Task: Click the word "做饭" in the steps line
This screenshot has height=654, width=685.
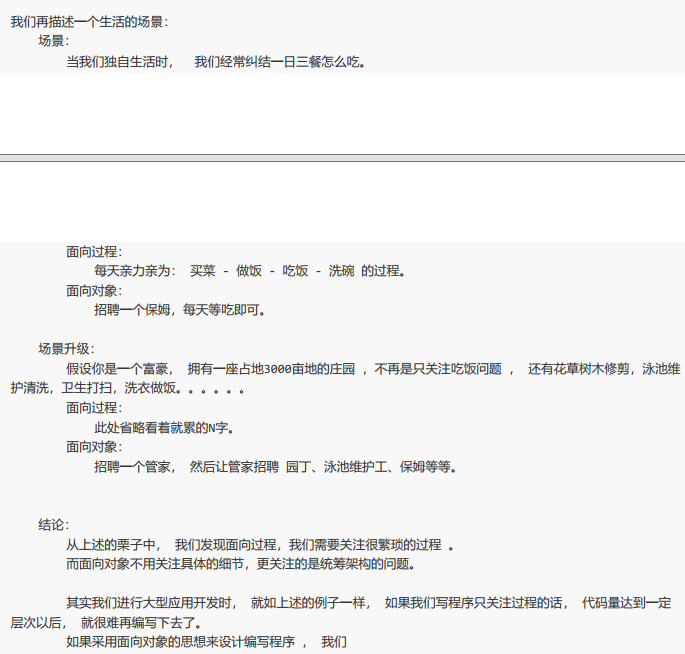Action: pyautogui.click(x=249, y=271)
